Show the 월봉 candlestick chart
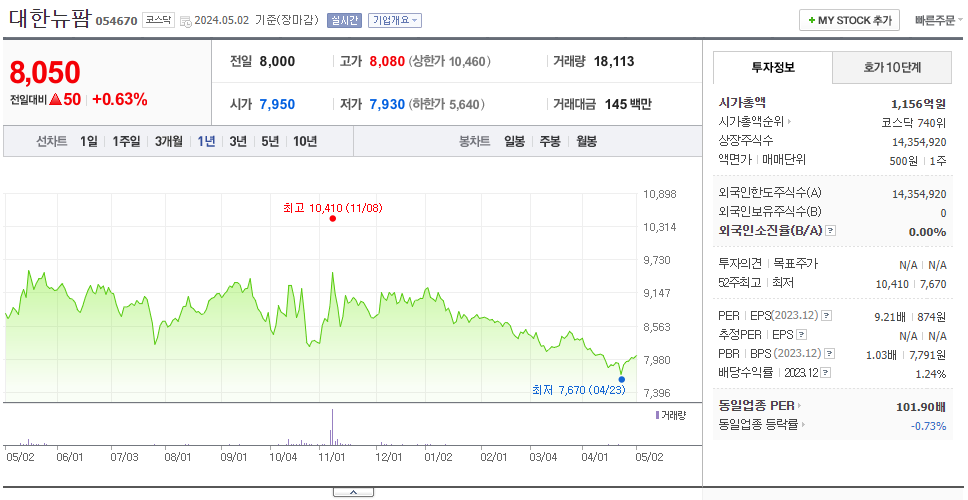Image resolution: width=968 pixels, height=500 pixels. click(586, 141)
